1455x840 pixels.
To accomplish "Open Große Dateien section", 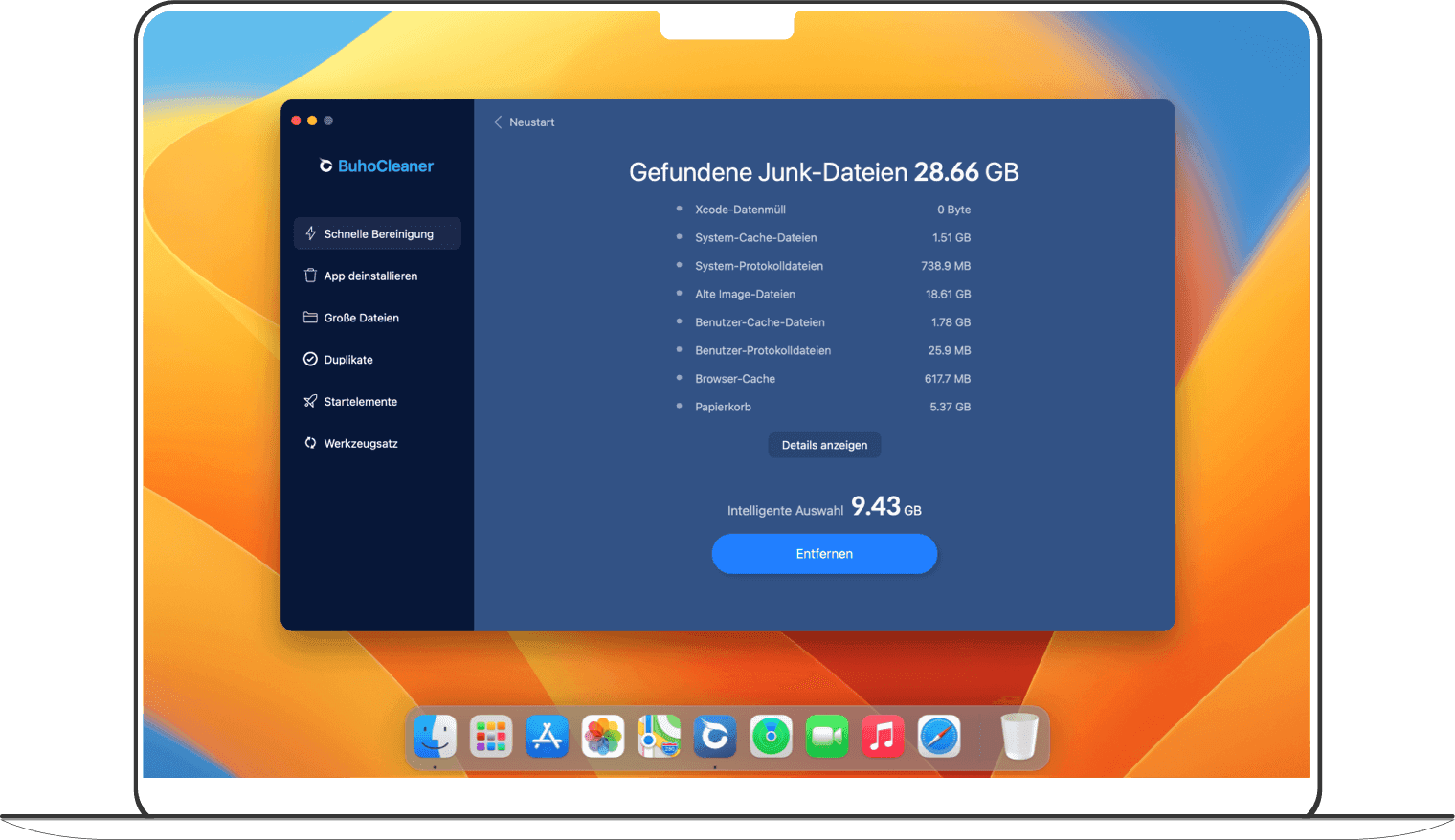I will click(x=377, y=318).
